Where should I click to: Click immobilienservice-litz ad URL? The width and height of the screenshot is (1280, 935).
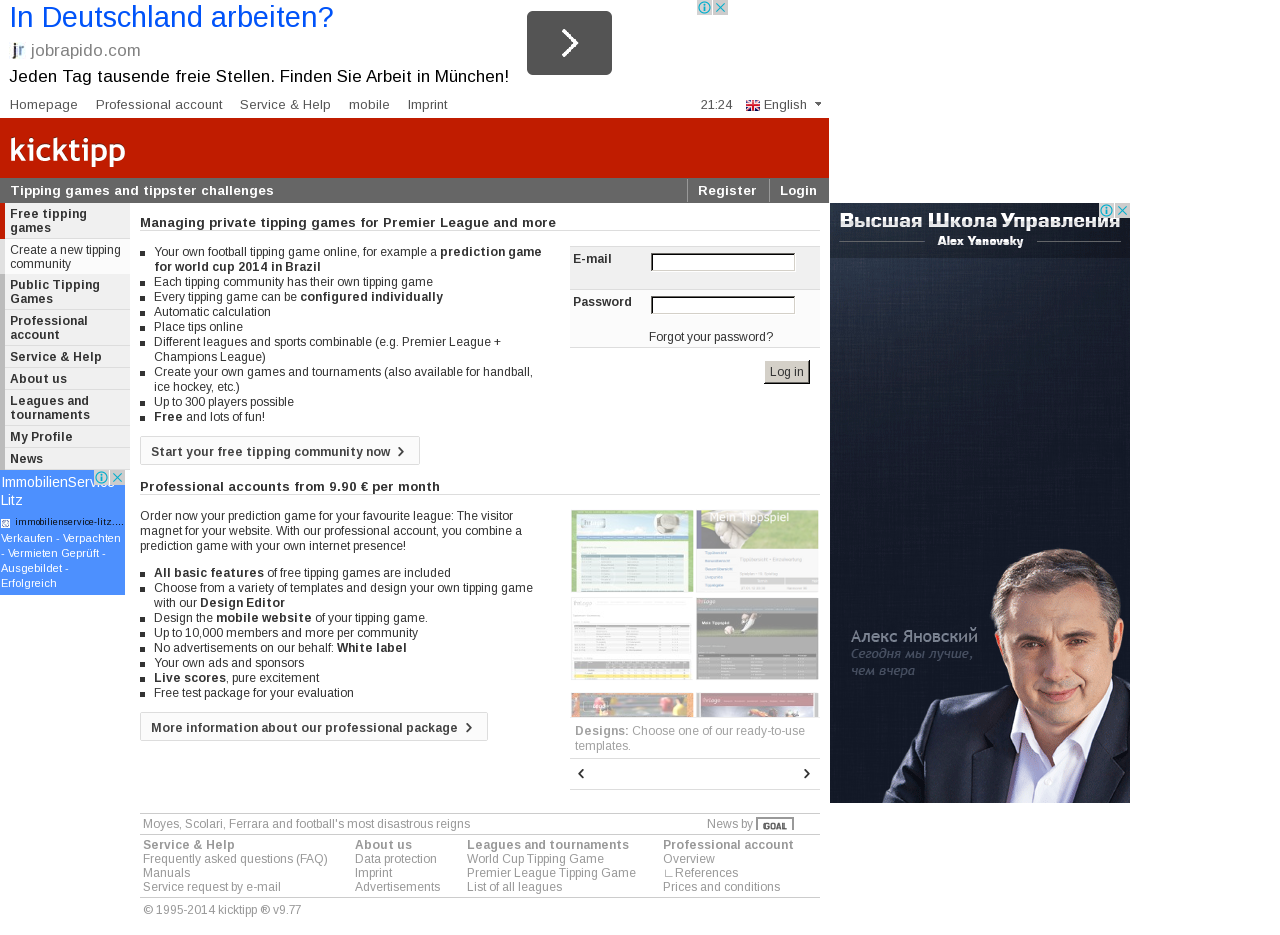tap(69, 522)
